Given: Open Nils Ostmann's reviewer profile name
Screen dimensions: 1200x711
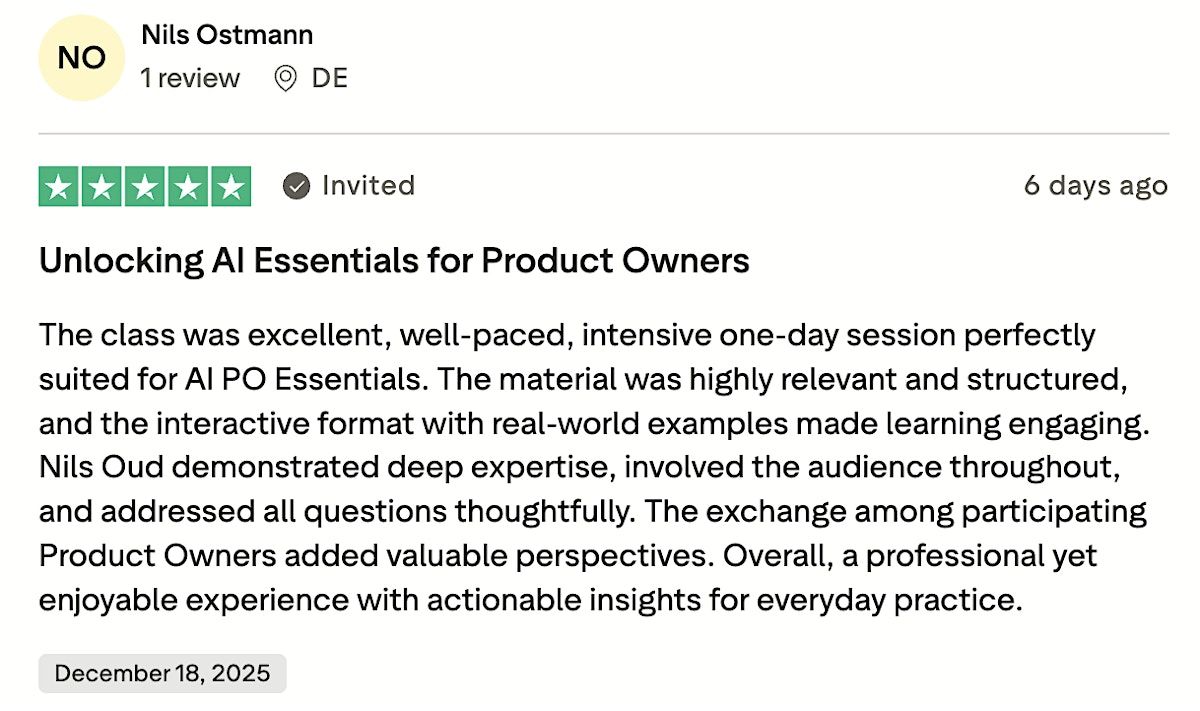Looking at the screenshot, I should [x=227, y=35].
